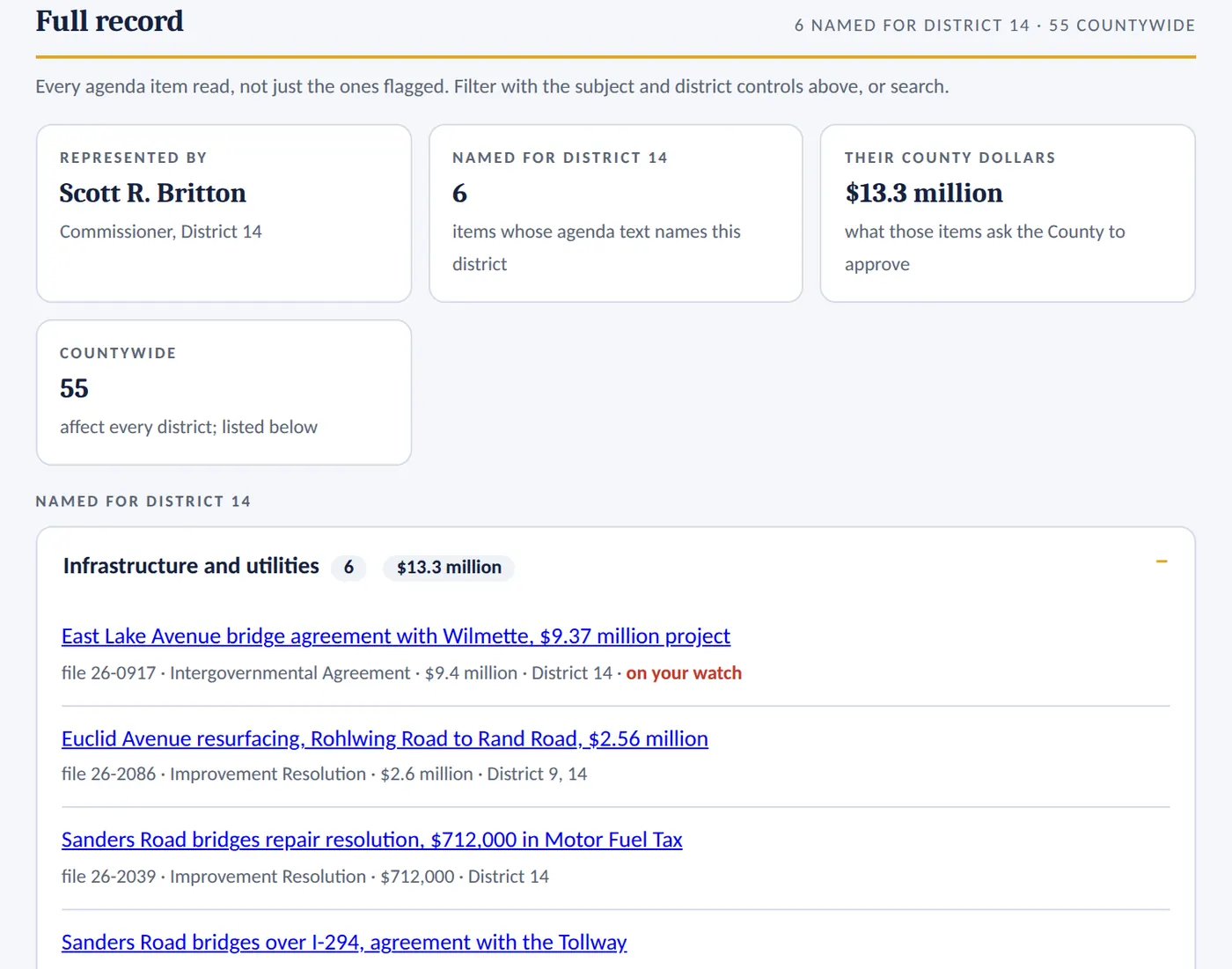Click 'Every agenda item read' description line
Image resolution: width=1232 pixels, height=969 pixels.
tap(492, 86)
